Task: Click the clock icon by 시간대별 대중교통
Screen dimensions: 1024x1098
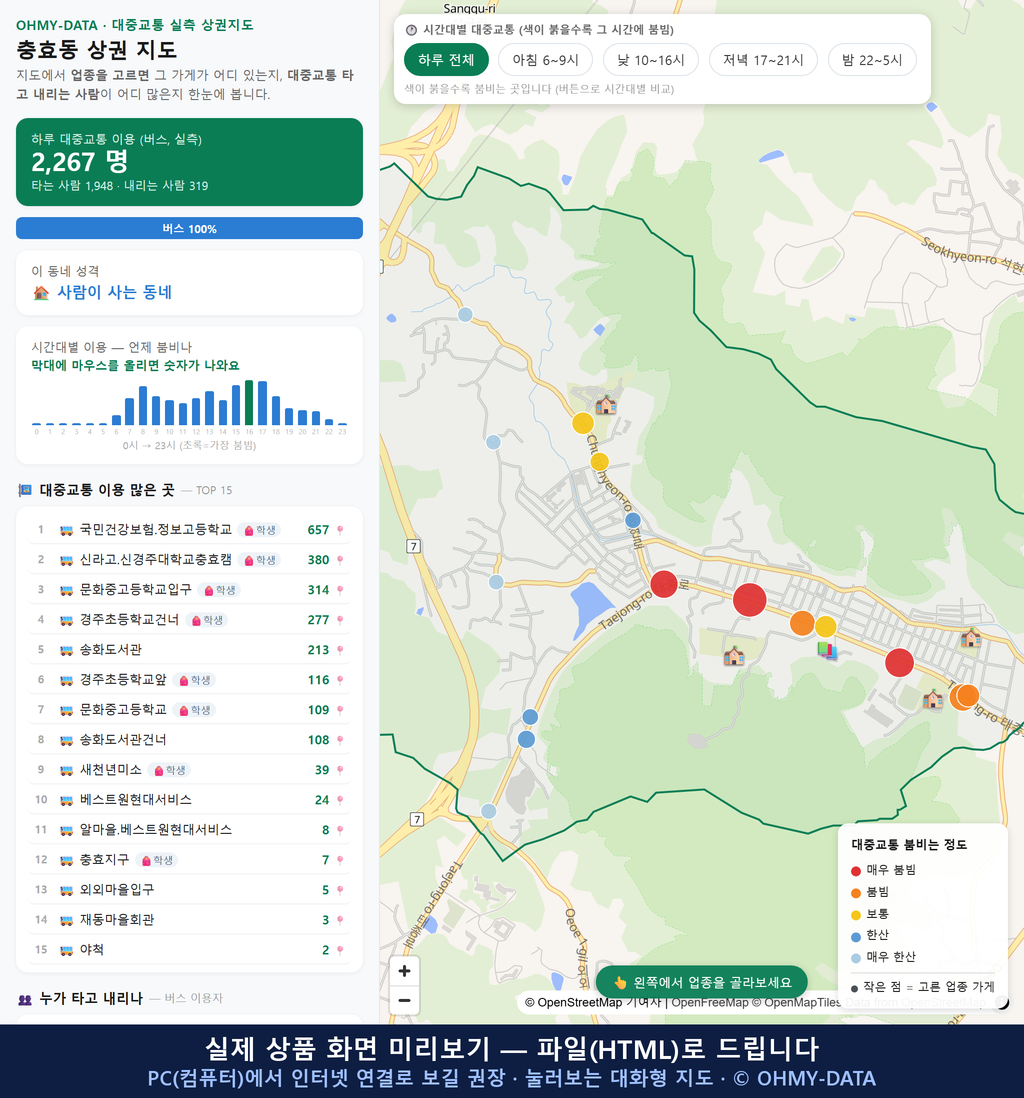Action: tap(411, 30)
